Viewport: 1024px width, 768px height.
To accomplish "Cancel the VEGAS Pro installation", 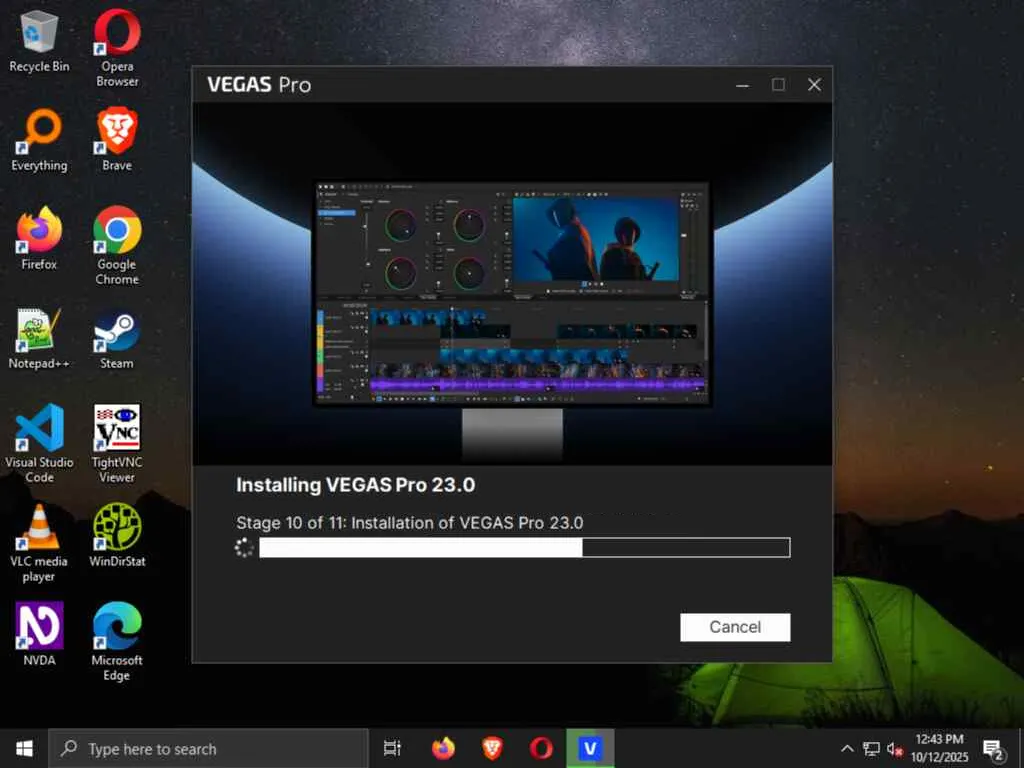I will point(735,627).
